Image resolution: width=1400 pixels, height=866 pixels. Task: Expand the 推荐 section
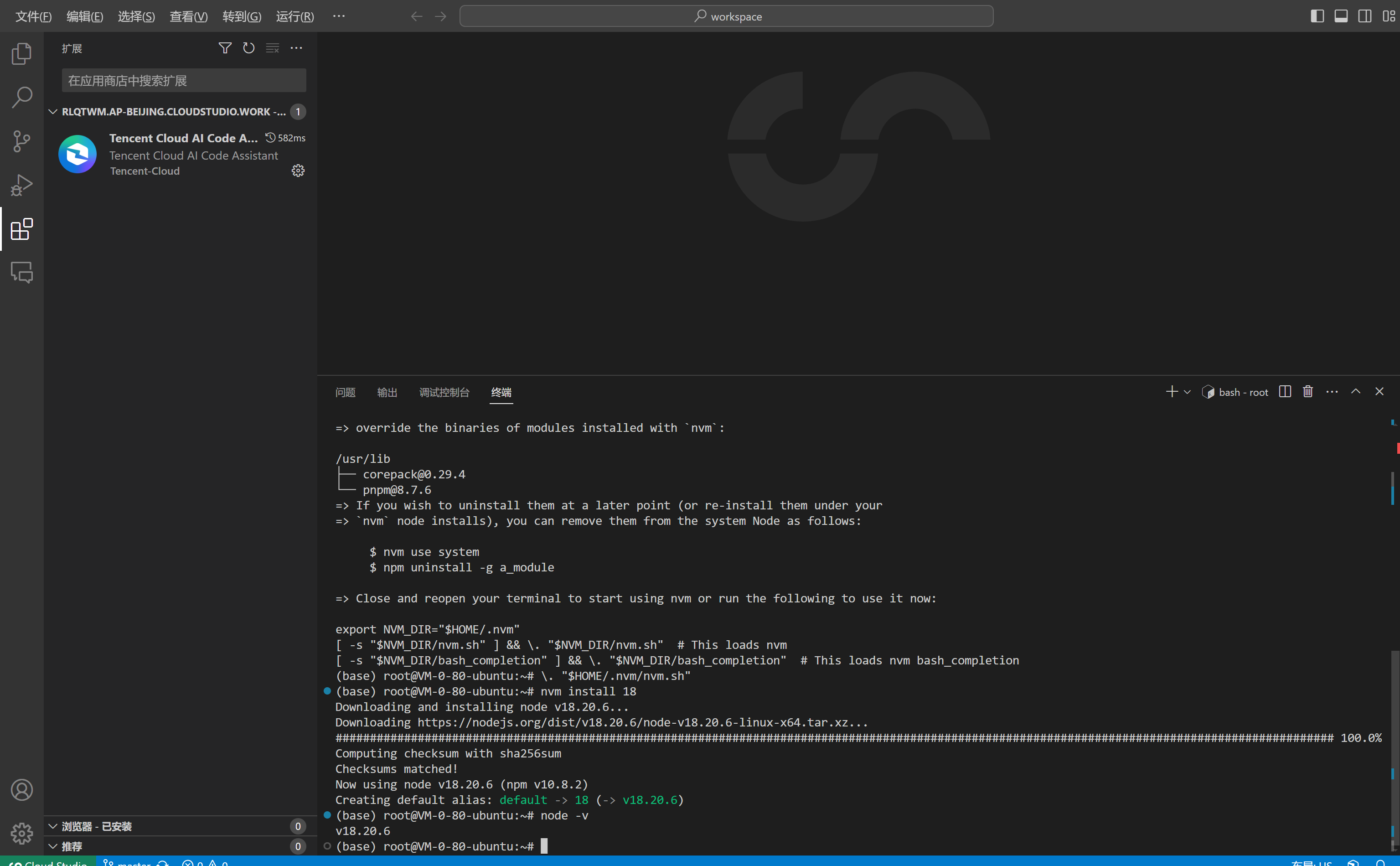coord(53,846)
